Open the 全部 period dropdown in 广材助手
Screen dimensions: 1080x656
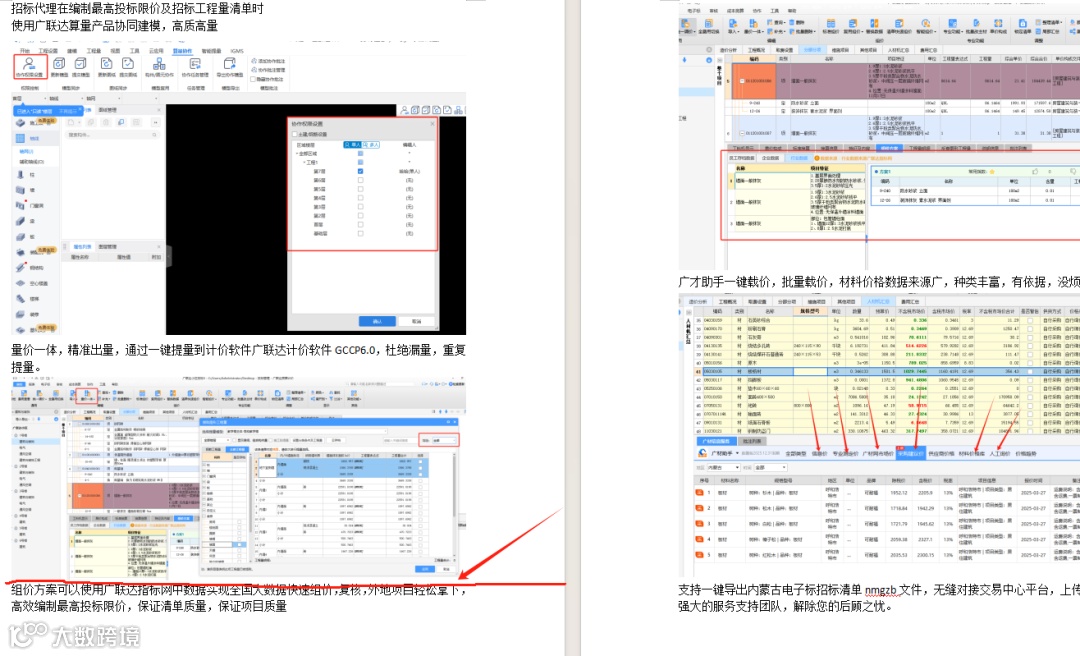point(771,467)
